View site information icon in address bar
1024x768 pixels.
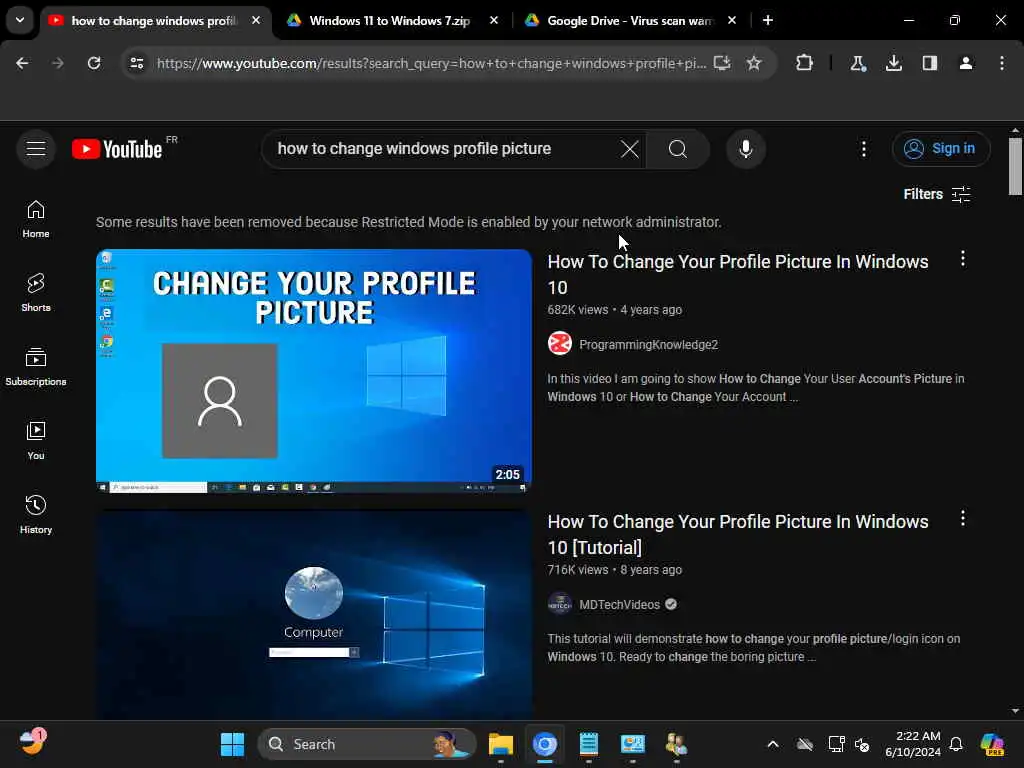point(136,63)
